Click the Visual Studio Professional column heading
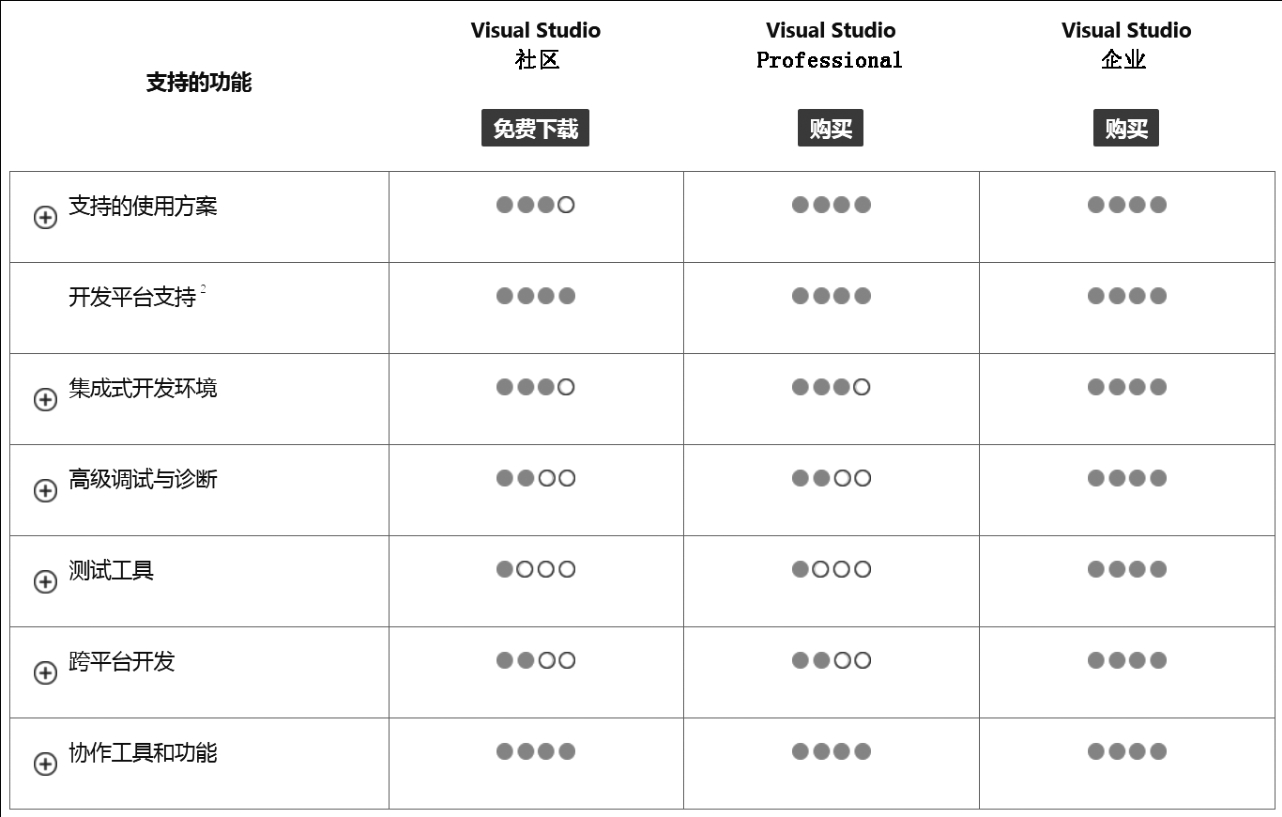 click(830, 45)
